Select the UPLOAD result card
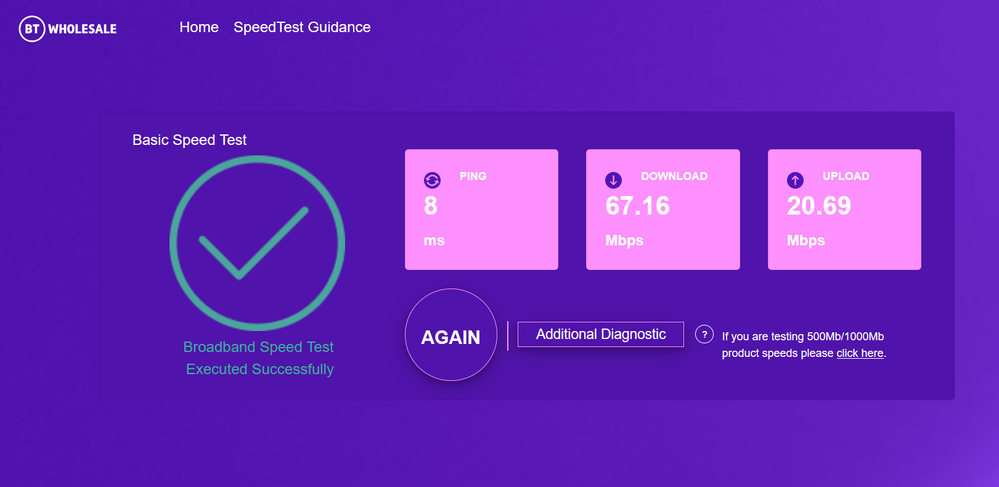The width and height of the screenshot is (999, 487). pyautogui.click(x=844, y=209)
